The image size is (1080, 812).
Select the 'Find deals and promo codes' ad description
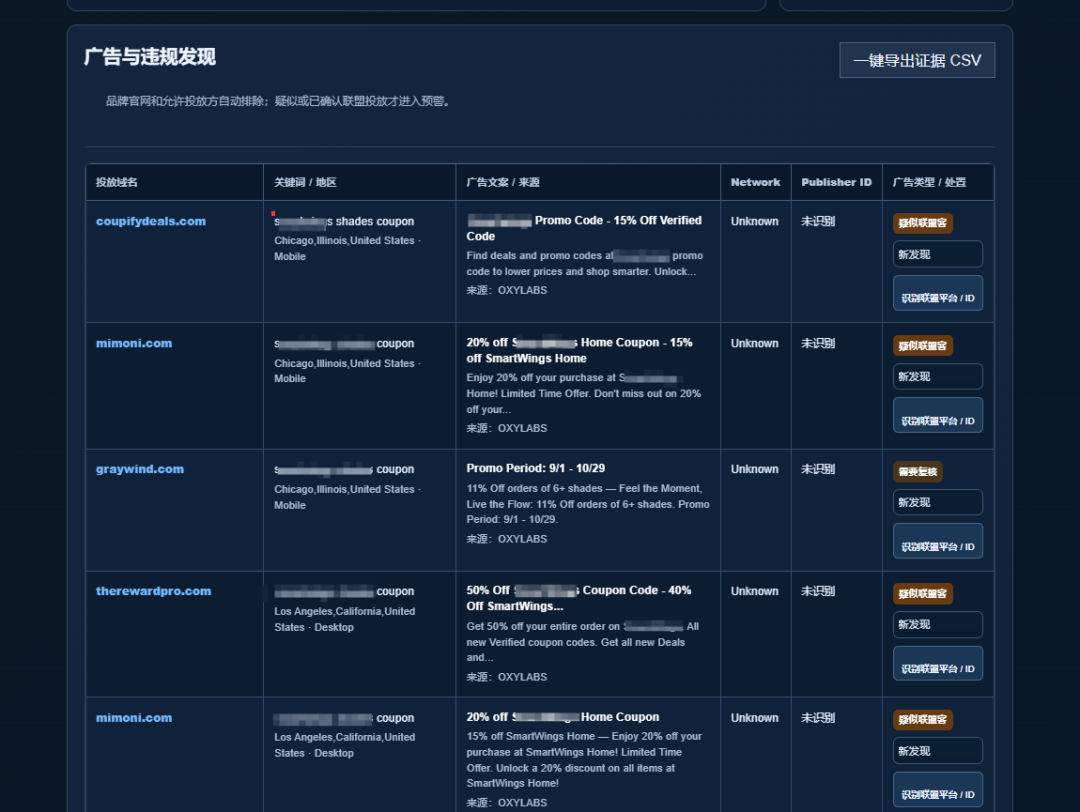pyautogui.click(x=585, y=263)
